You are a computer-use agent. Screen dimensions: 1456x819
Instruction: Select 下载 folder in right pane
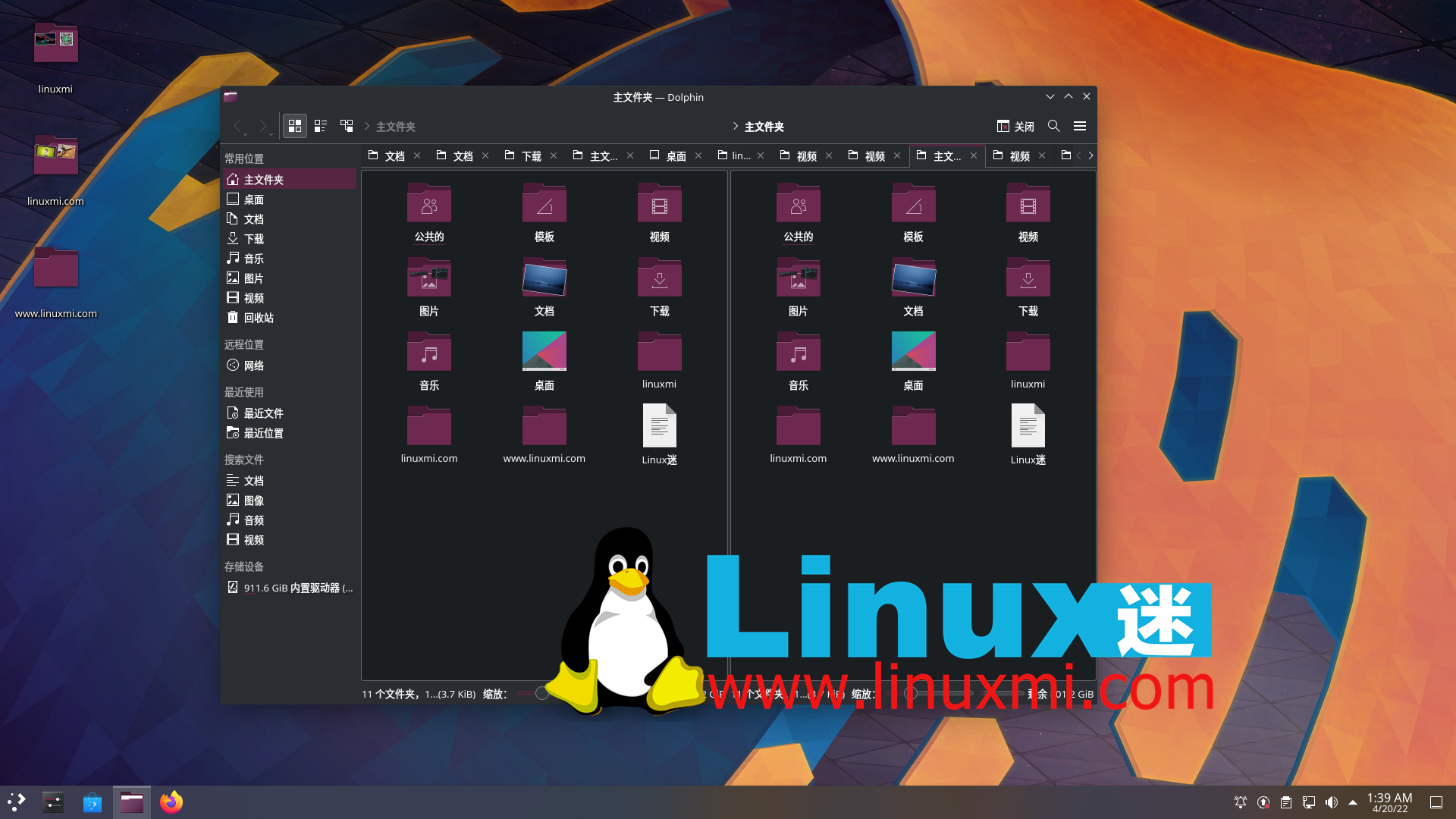(x=1028, y=287)
